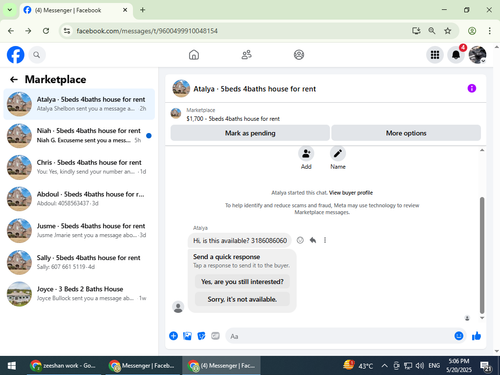Open Chrome profile icon
The width and height of the screenshot is (500, 375).
point(472,31)
